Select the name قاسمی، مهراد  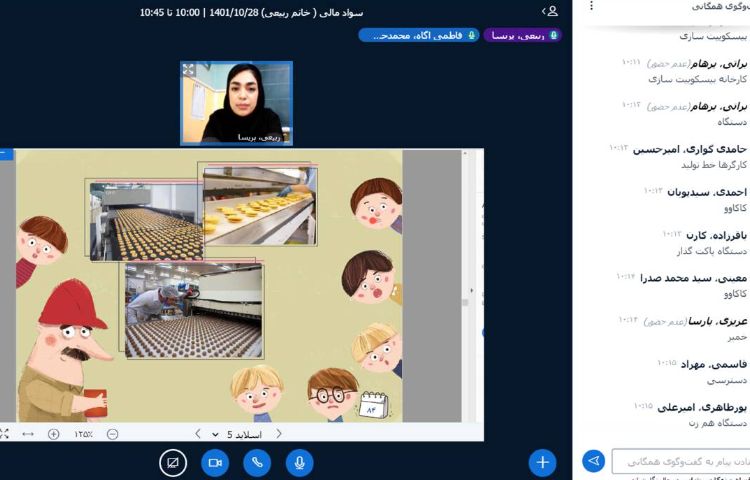tap(714, 364)
